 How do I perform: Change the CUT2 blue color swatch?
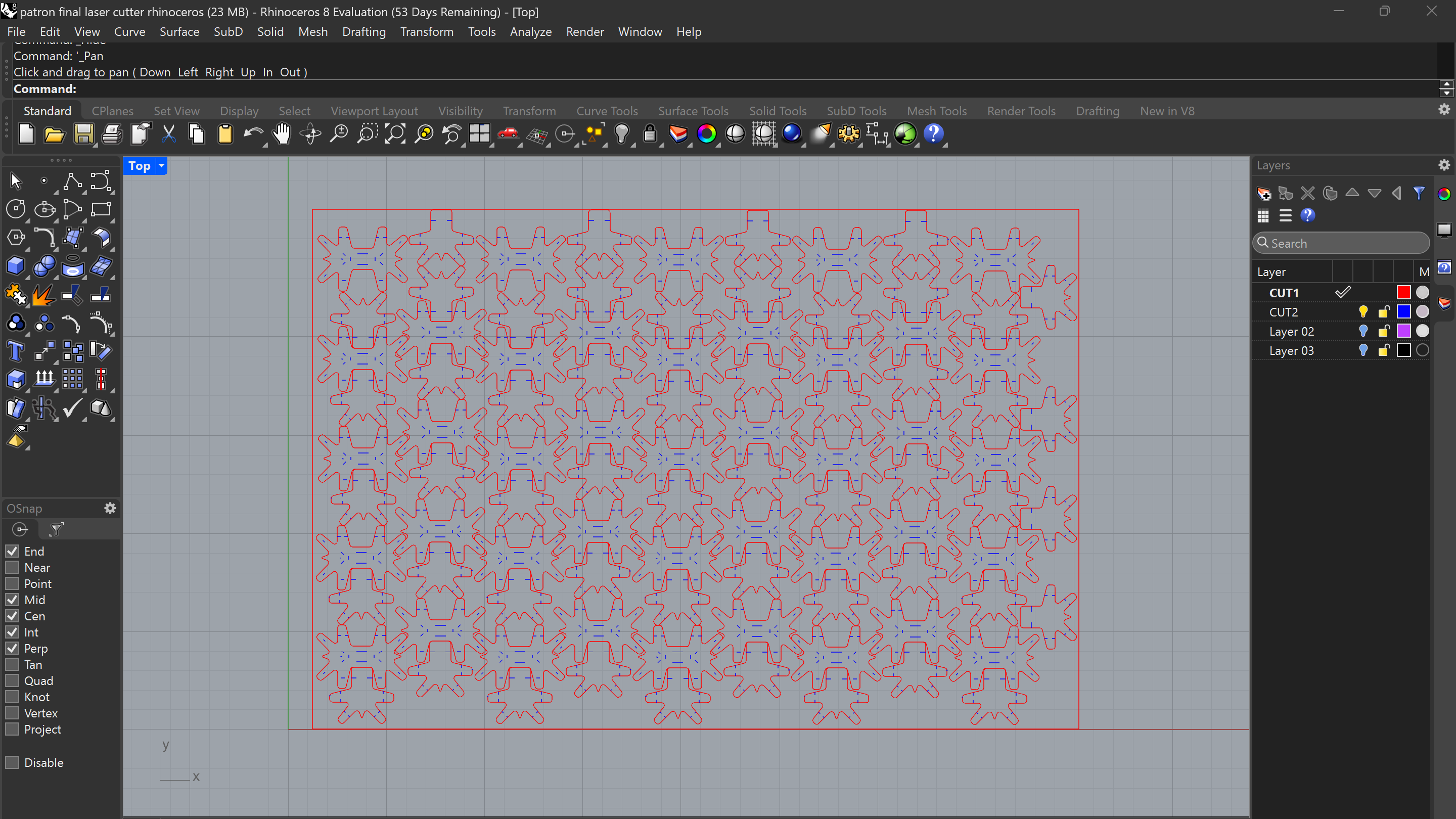tap(1403, 312)
